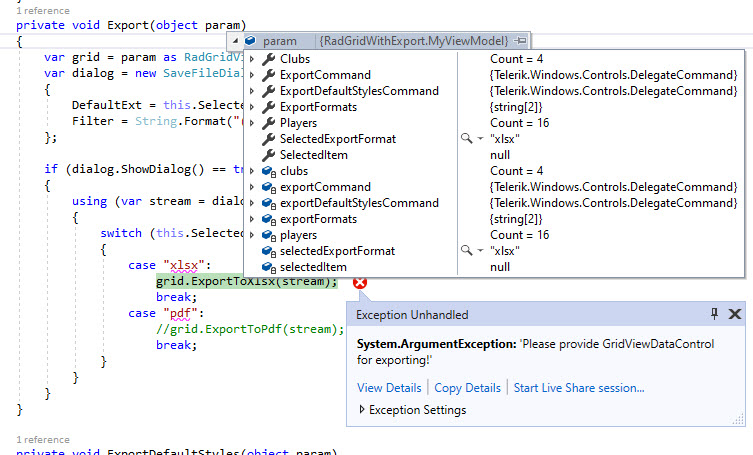Image resolution: width=753 pixels, height=455 pixels.
Task: Close the Exception Unhandled popup
Action: click(735, 314)
